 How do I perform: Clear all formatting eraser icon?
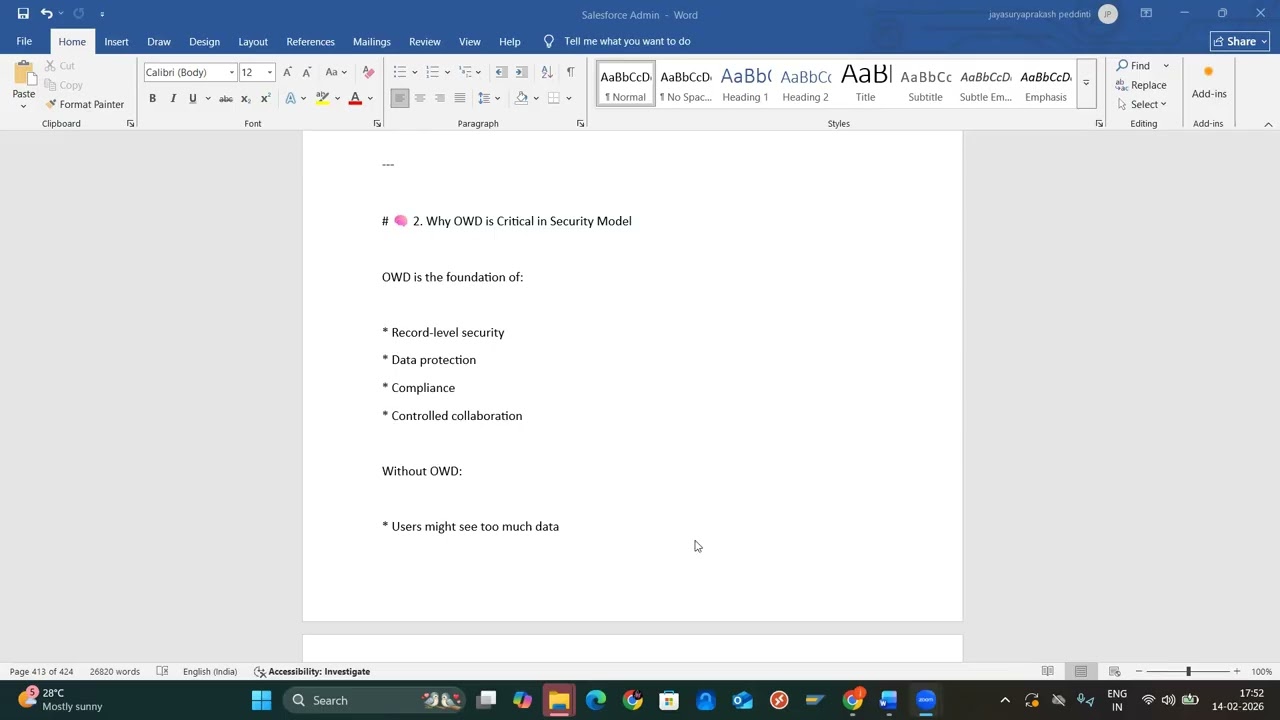click(368, 72)
